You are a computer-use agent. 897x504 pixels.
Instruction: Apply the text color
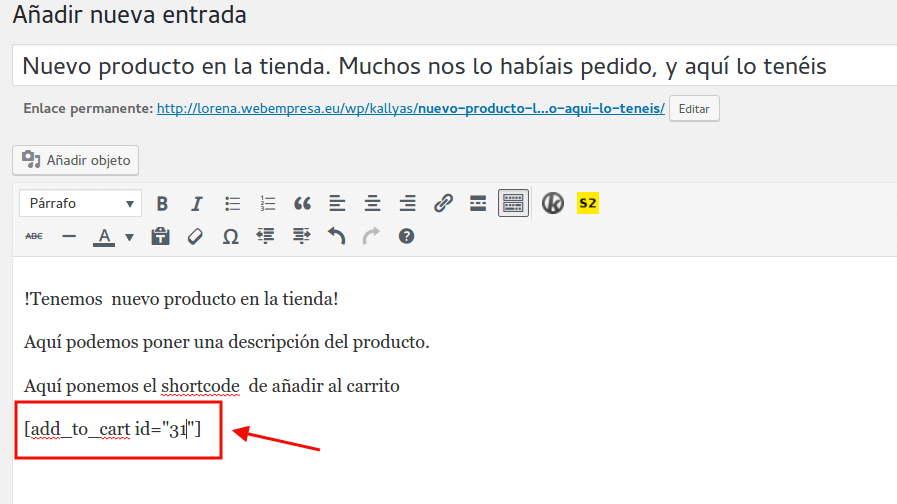(104, 236)
